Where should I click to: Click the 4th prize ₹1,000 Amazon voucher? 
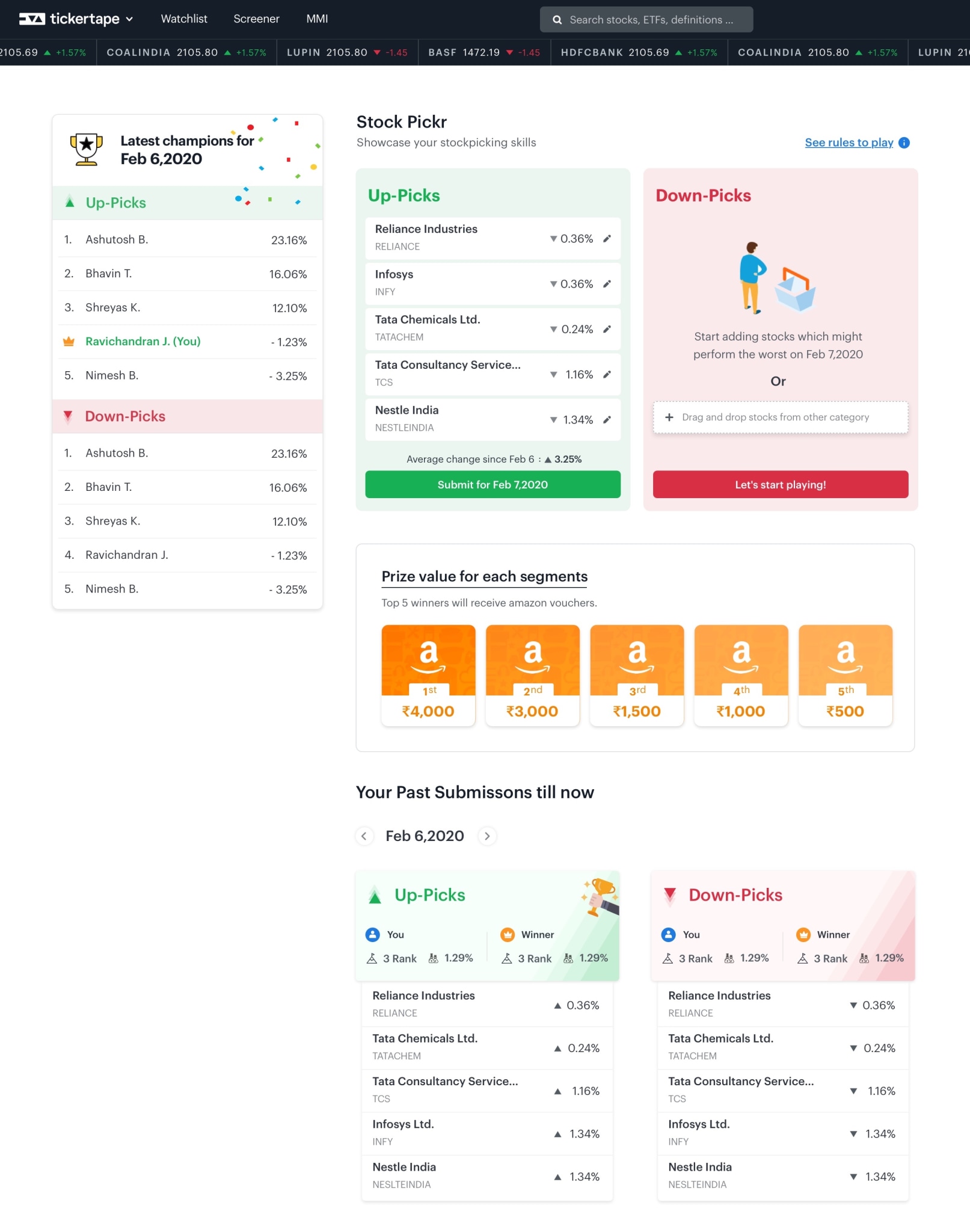(x=741, y=675)
